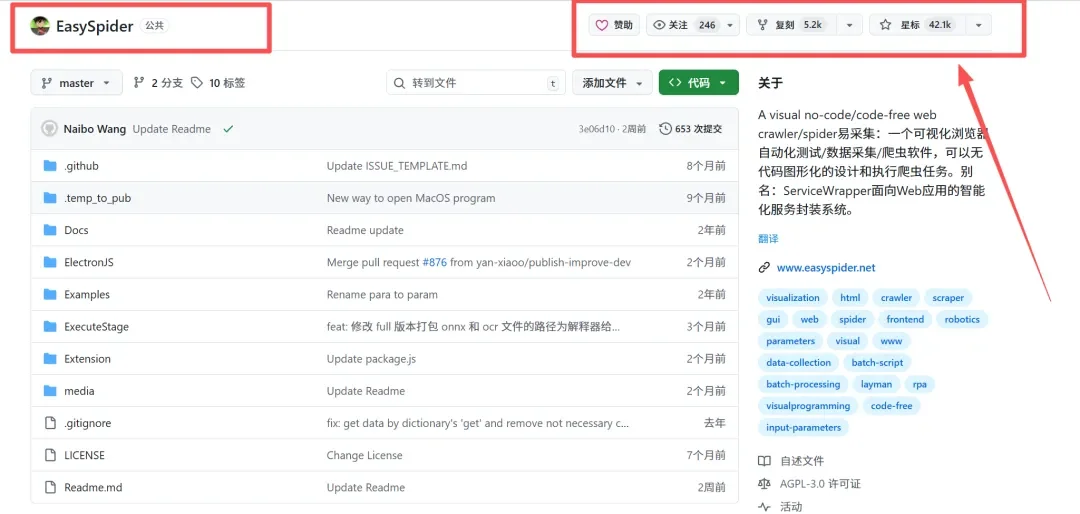
Task: Open the green 代码 dropdown button
Action: [698, 83]
